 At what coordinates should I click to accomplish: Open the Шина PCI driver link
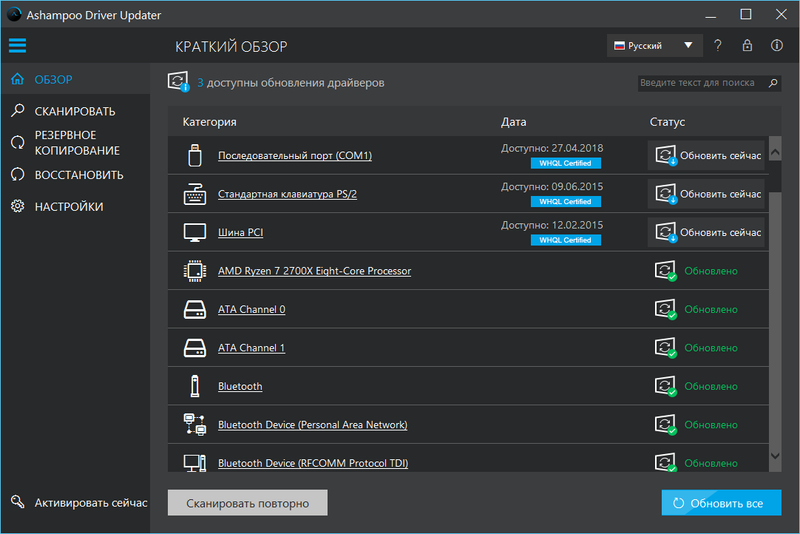[240, 233]
